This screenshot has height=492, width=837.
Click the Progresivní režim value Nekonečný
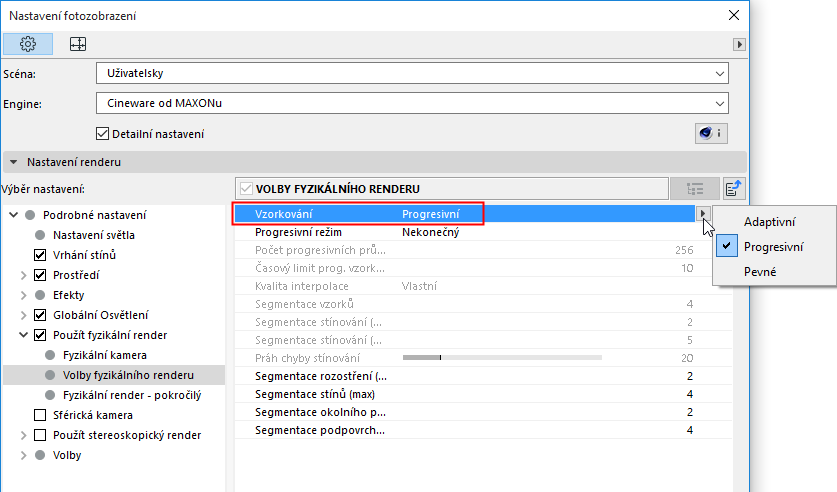point(430,232)
